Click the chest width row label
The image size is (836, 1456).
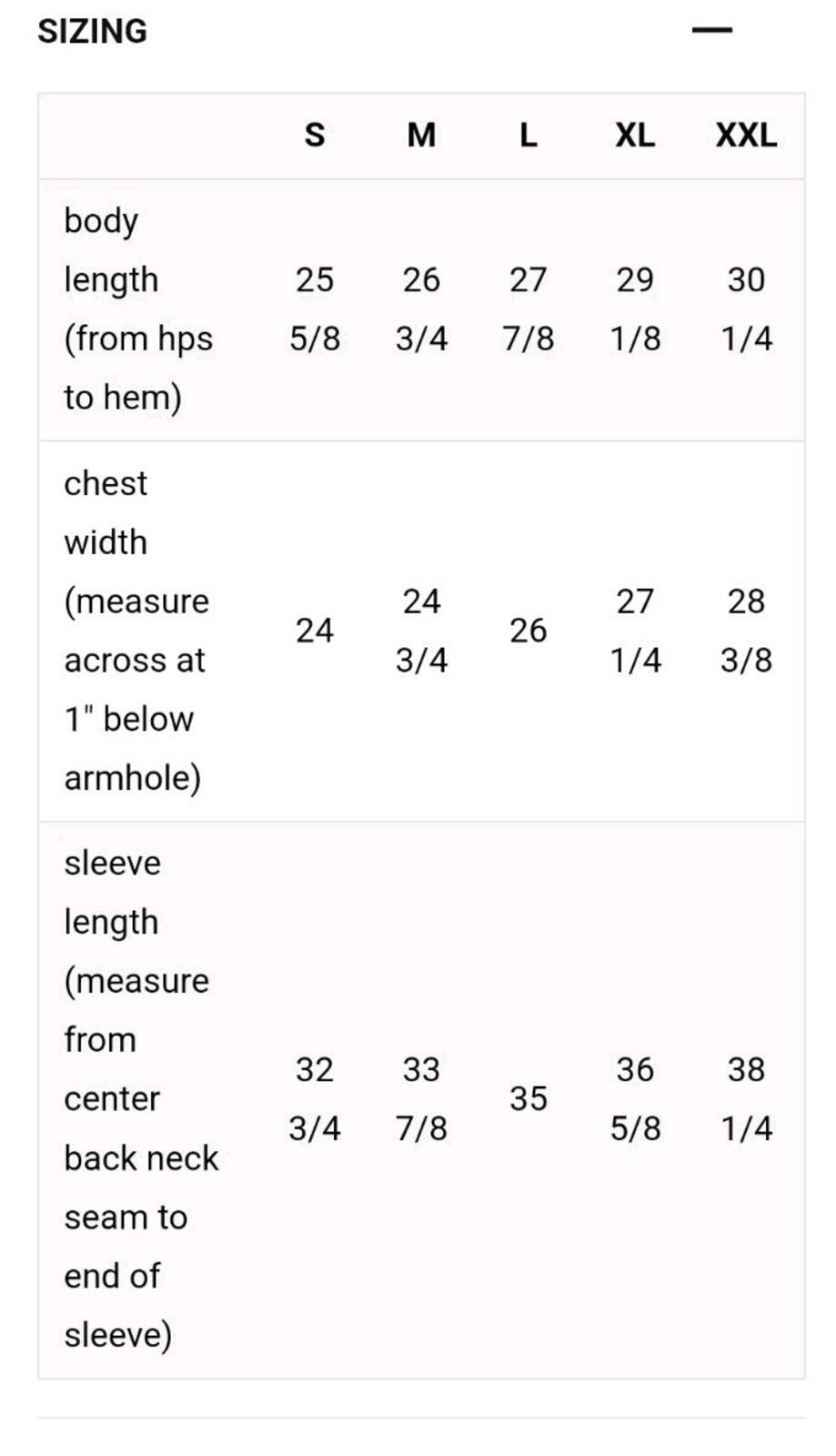point(136,631)
